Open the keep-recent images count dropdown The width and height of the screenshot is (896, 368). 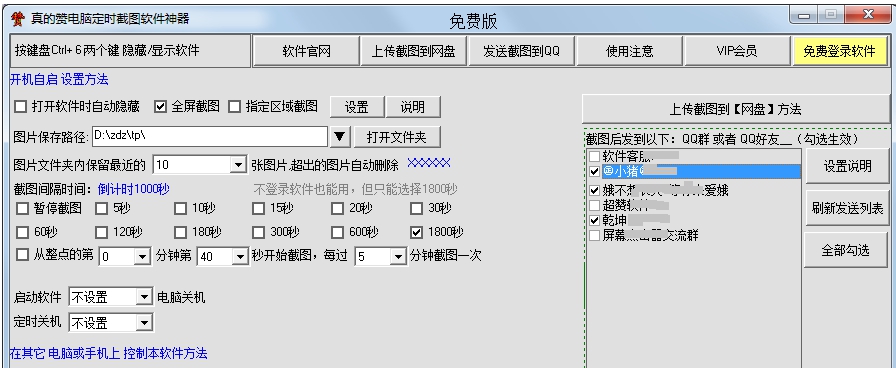tap(238, 165)
